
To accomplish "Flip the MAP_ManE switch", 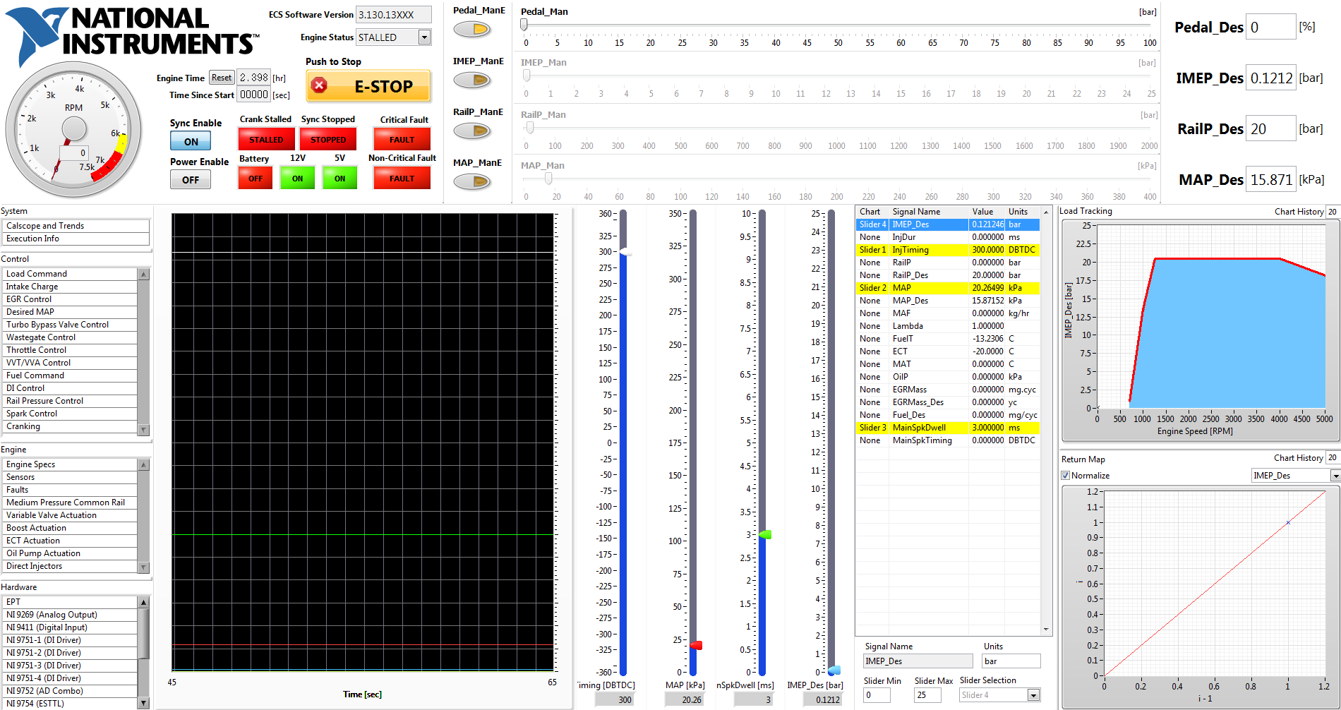I will pyautogui.click(x=472, y=182).
